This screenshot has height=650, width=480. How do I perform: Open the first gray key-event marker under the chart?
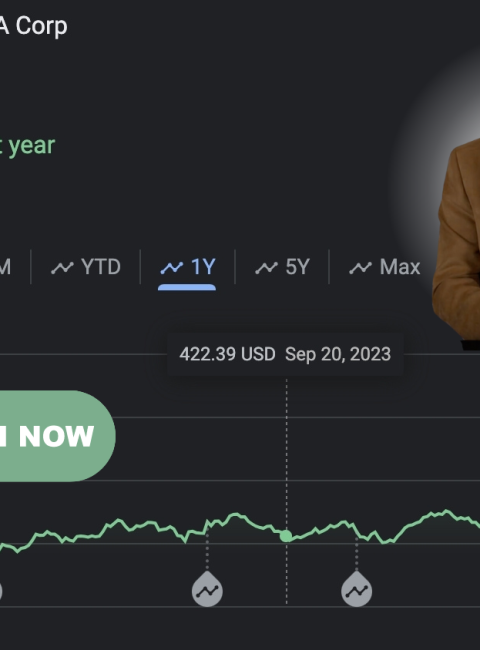[207, 589]
